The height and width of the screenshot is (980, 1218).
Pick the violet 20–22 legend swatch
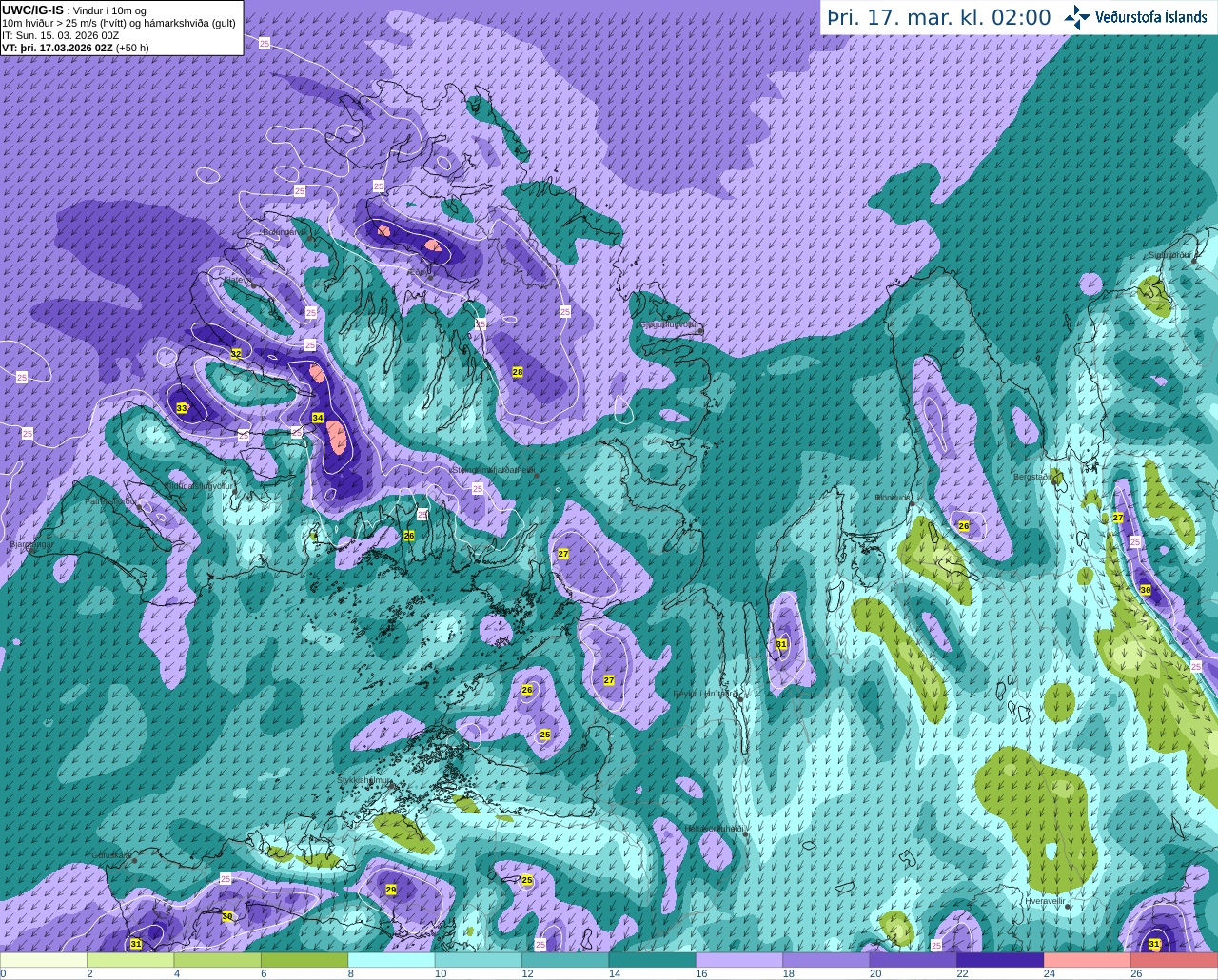pos(913,960)
